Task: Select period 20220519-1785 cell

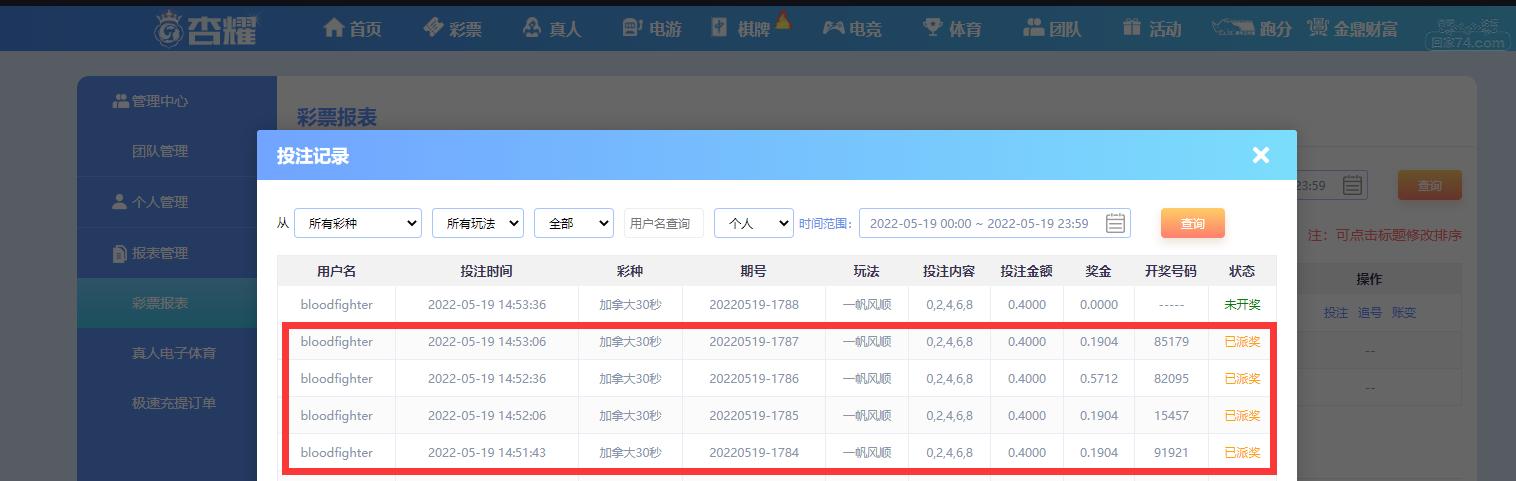Action: click(x=754, y=415)
